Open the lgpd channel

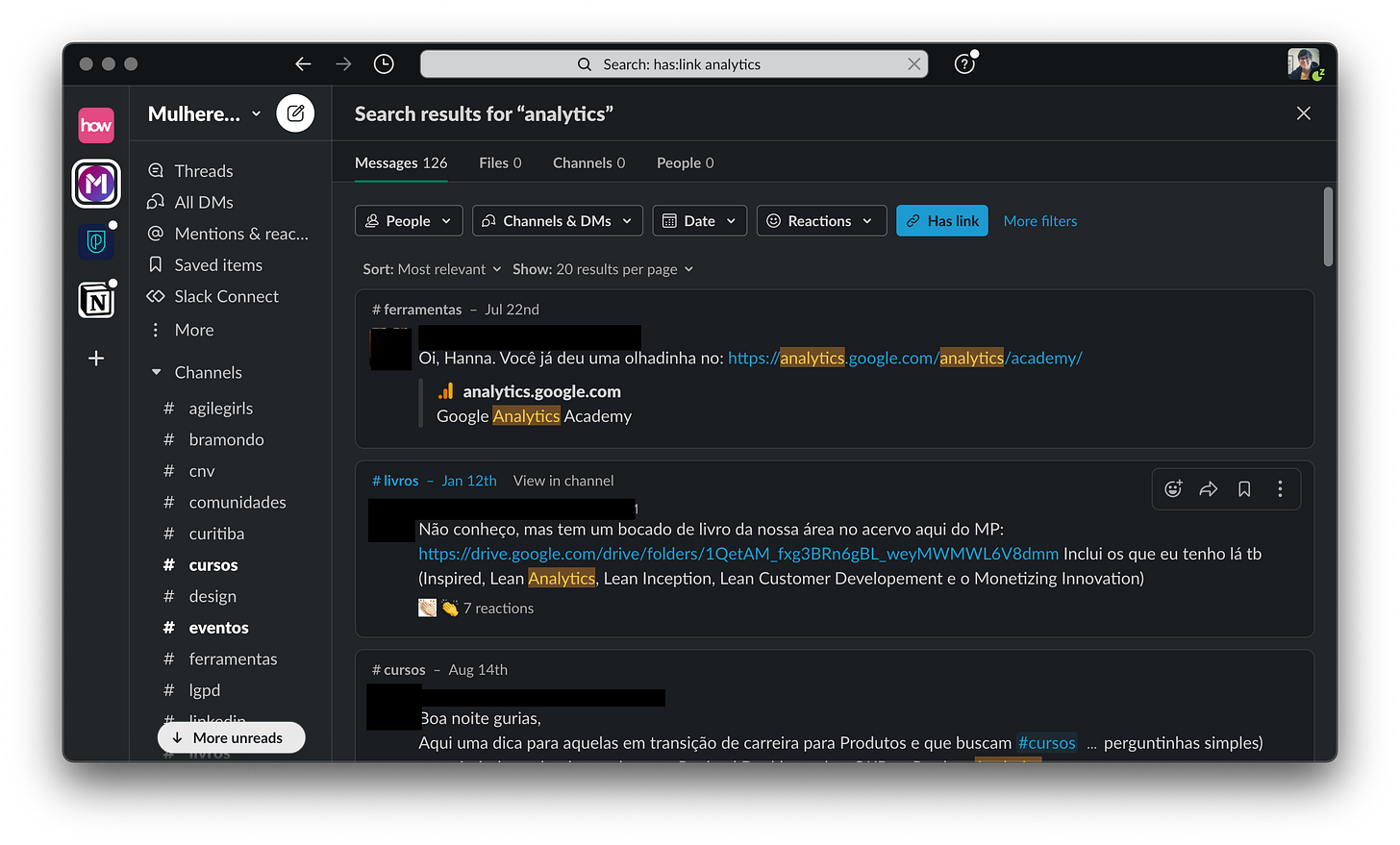tap(204, 690)
